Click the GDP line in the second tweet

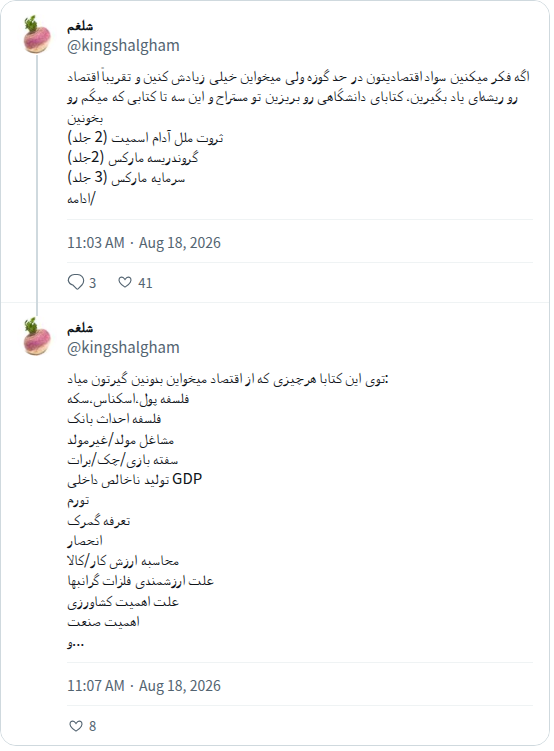(x=135, y=480)
